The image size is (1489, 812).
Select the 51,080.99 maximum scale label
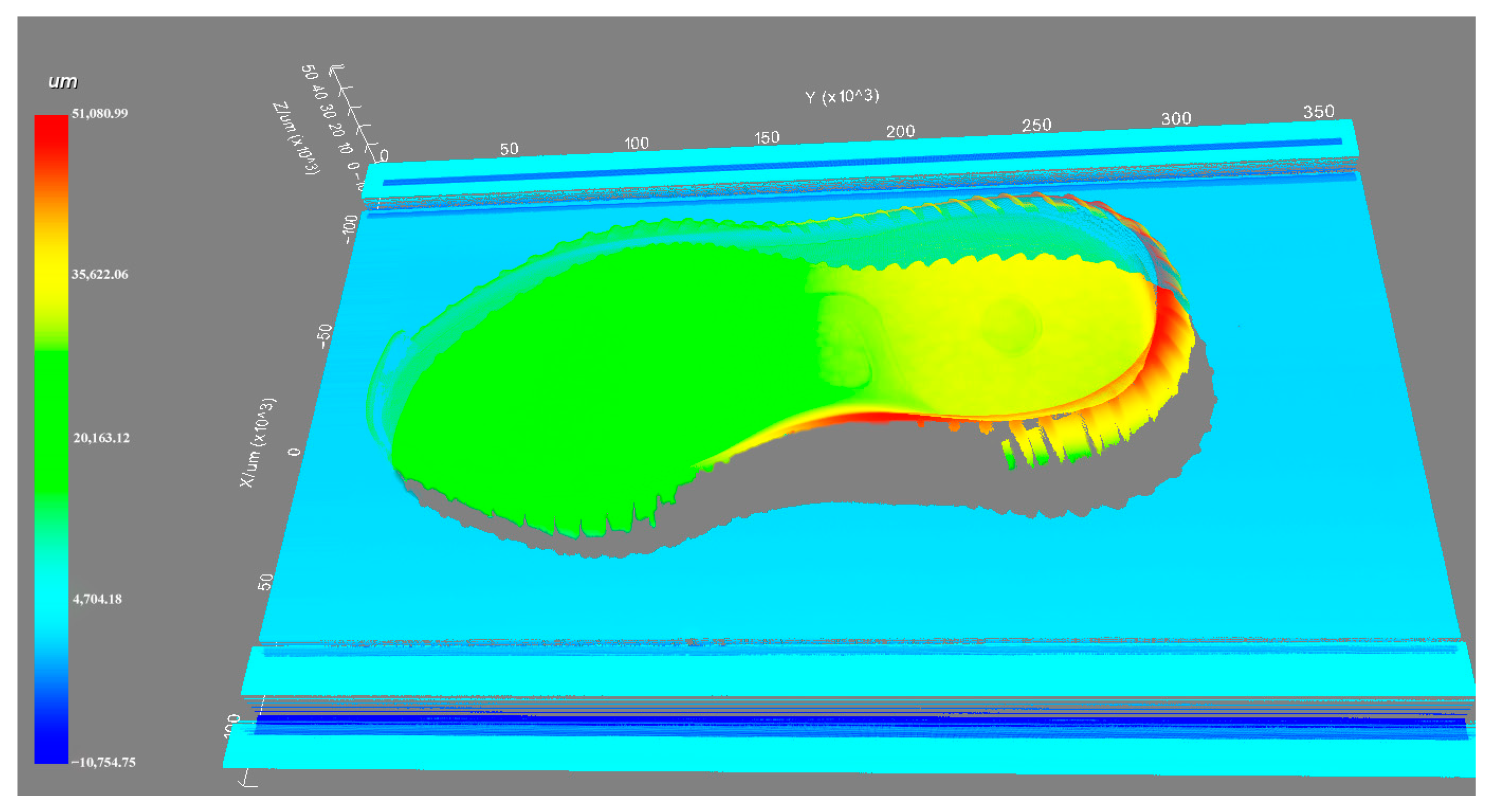coord(99,113)
